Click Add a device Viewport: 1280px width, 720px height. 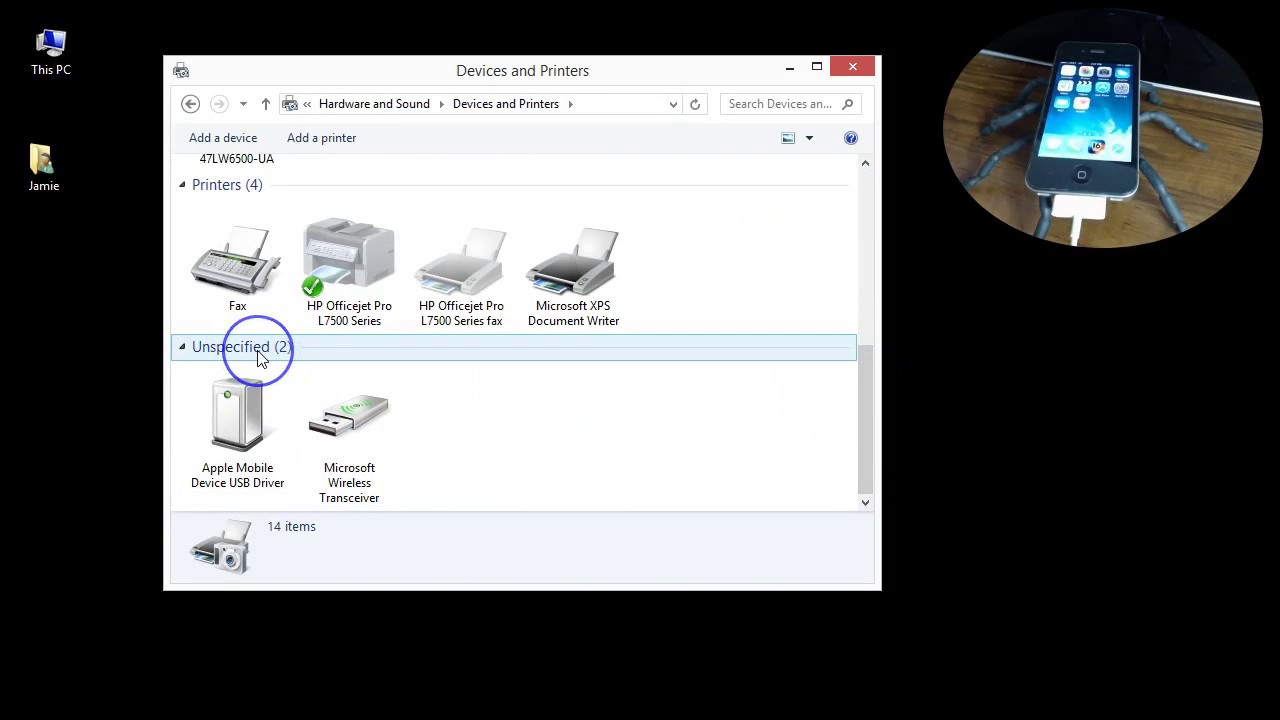click(x=223, y=138)
